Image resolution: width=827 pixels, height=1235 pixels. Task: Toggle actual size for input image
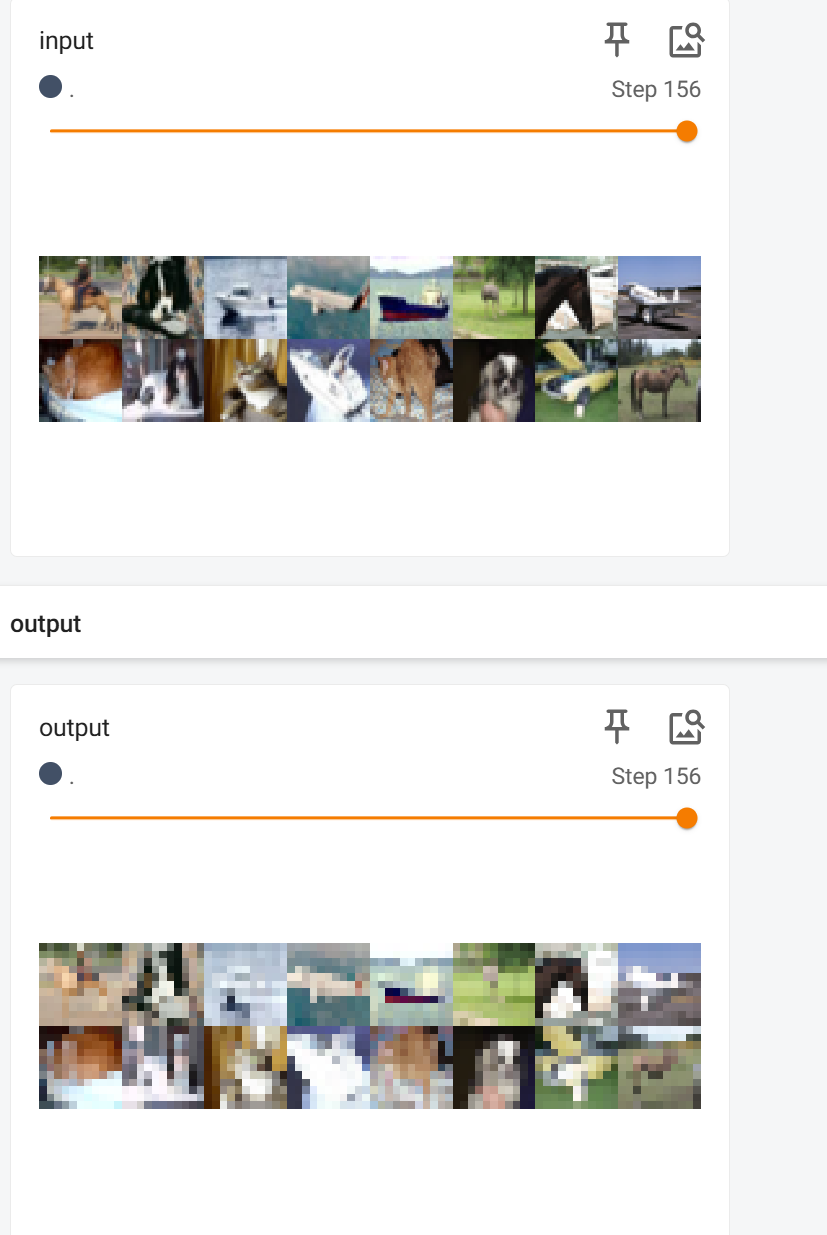pyautogui.click(x=686, y=40)
